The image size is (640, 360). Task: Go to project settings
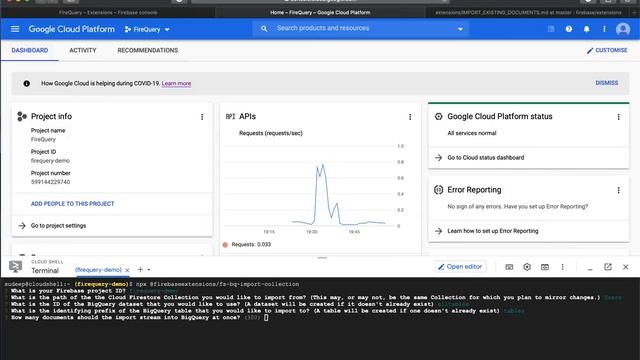pos(58,226)
